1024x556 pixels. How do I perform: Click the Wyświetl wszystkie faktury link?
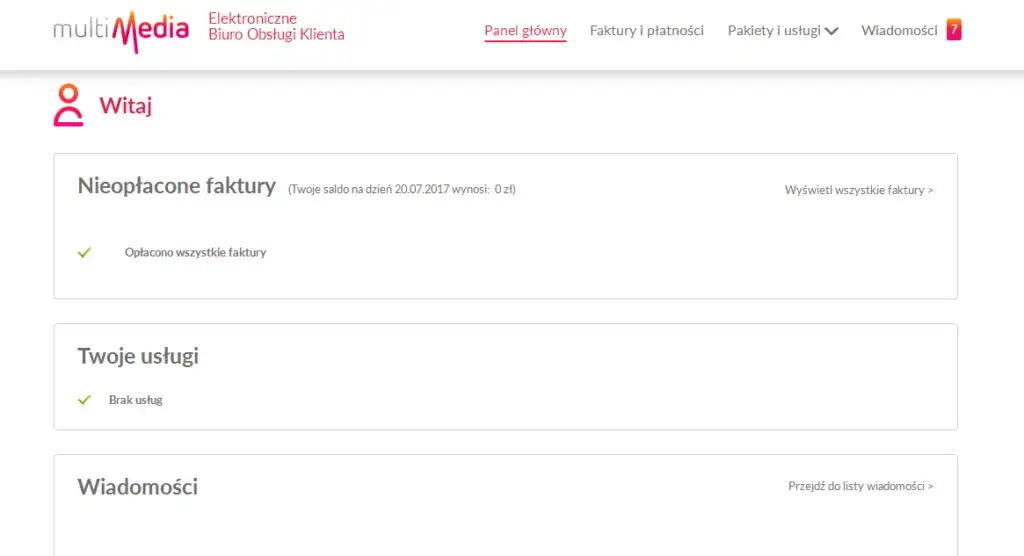click(858, 190)
